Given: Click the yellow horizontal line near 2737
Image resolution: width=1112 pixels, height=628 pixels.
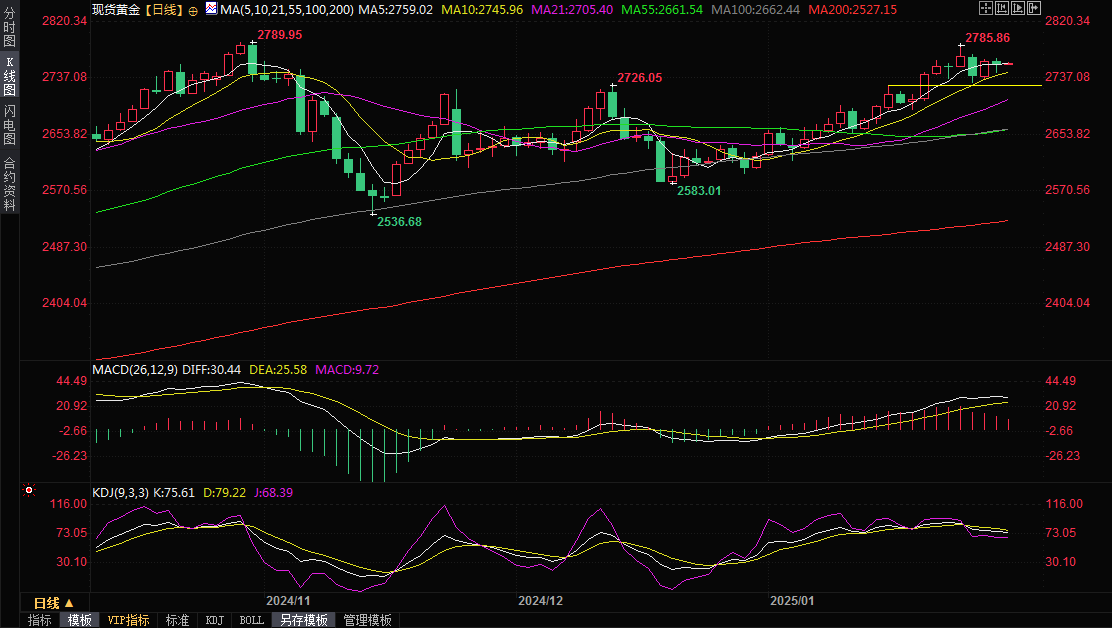Looking at the screenshot, I should (x=964, y=85).
